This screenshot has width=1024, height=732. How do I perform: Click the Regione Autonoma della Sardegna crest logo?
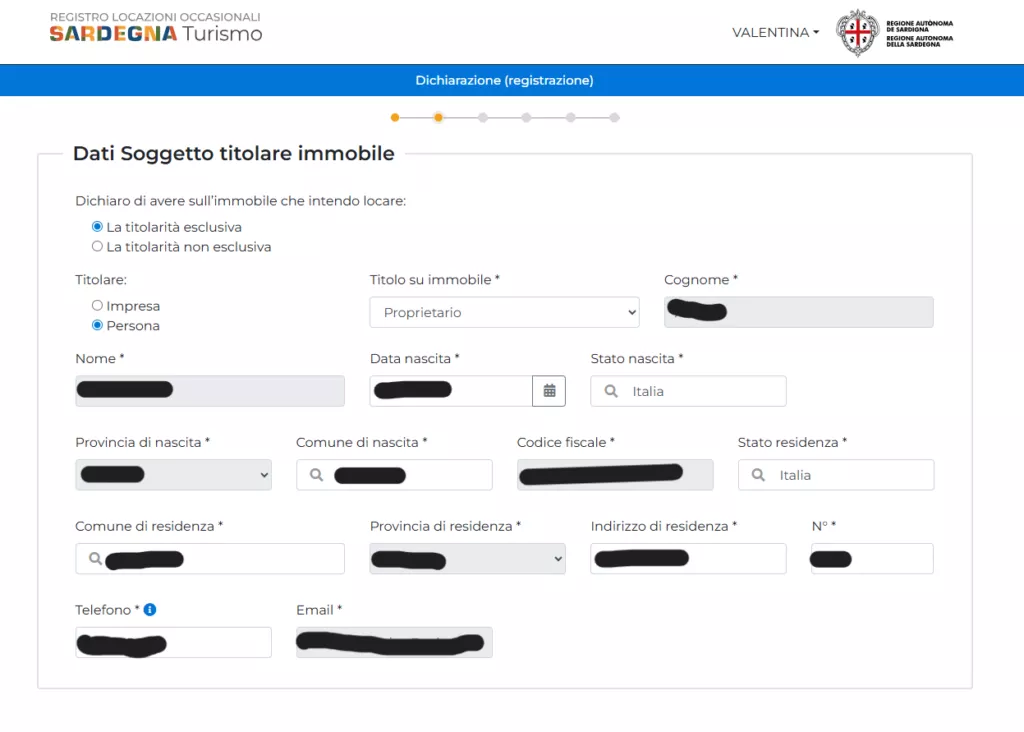click(858, 32)
